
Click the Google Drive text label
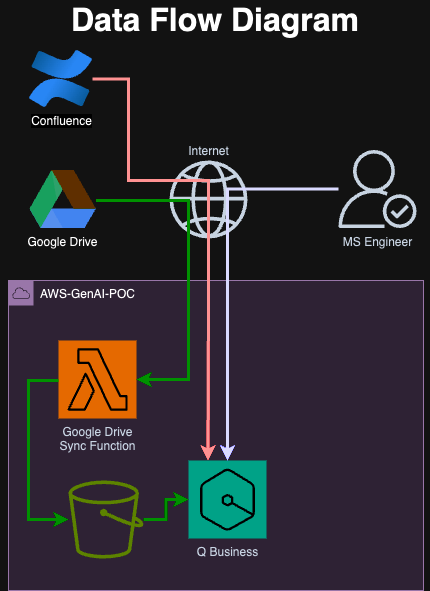click(x=63, y=242)
